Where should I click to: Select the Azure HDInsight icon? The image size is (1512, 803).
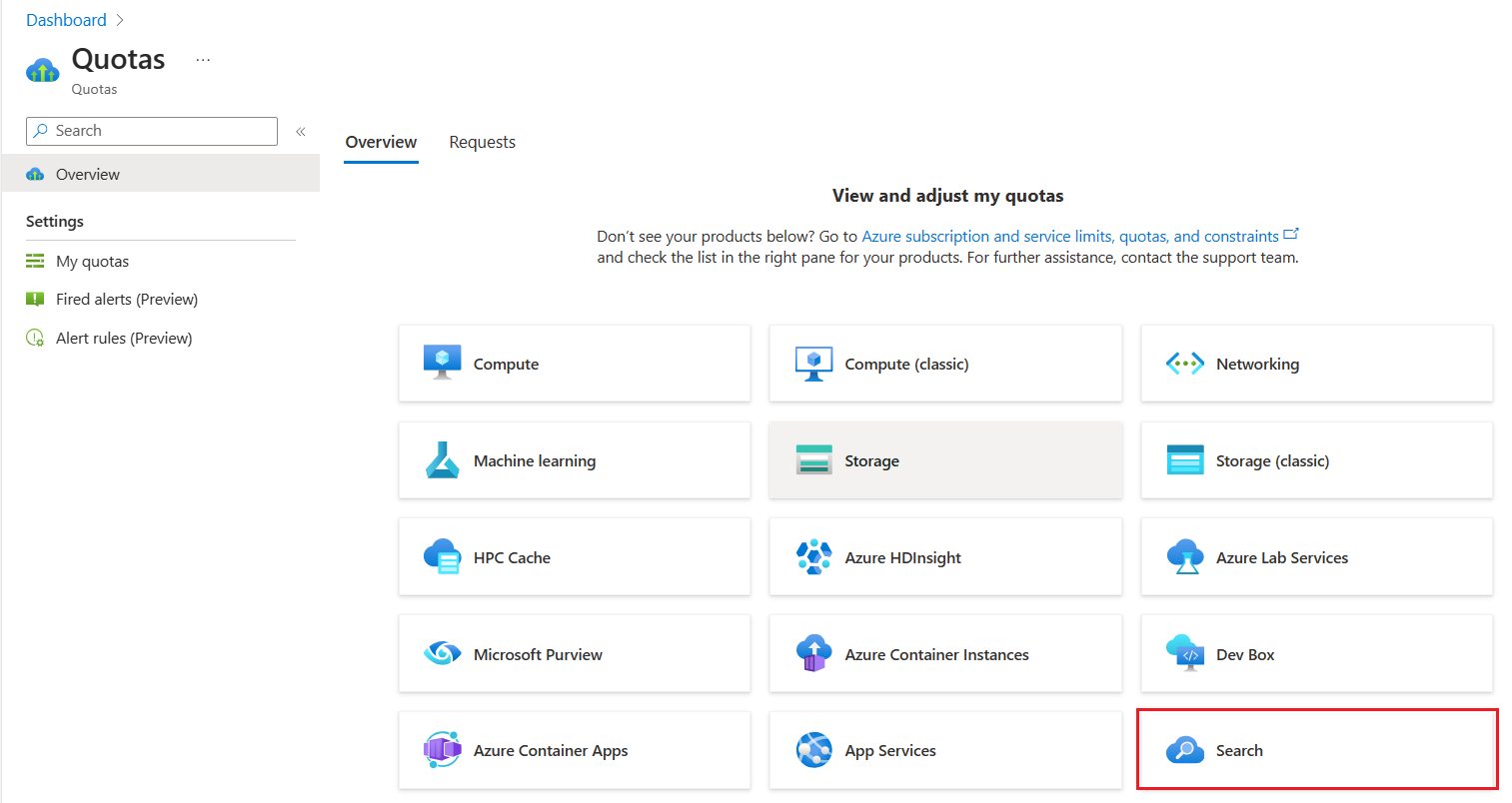[x=813, y=557]
